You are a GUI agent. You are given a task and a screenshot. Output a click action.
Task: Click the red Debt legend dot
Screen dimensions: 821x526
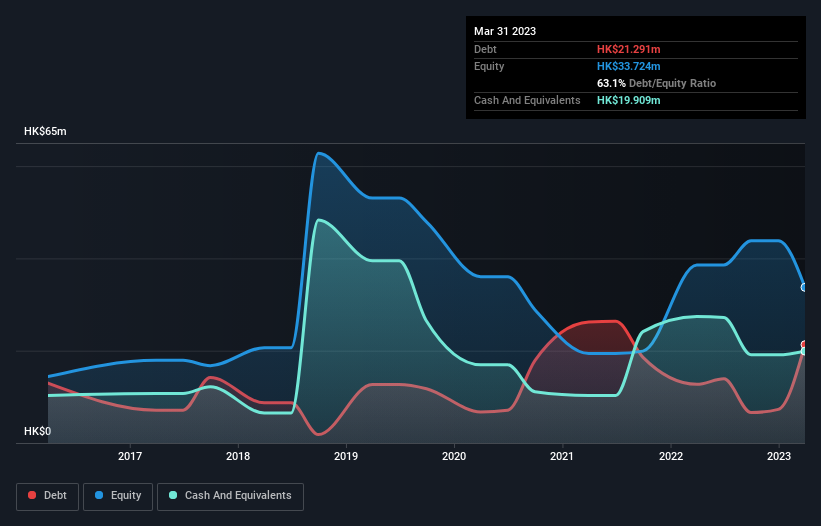point(32,495)
